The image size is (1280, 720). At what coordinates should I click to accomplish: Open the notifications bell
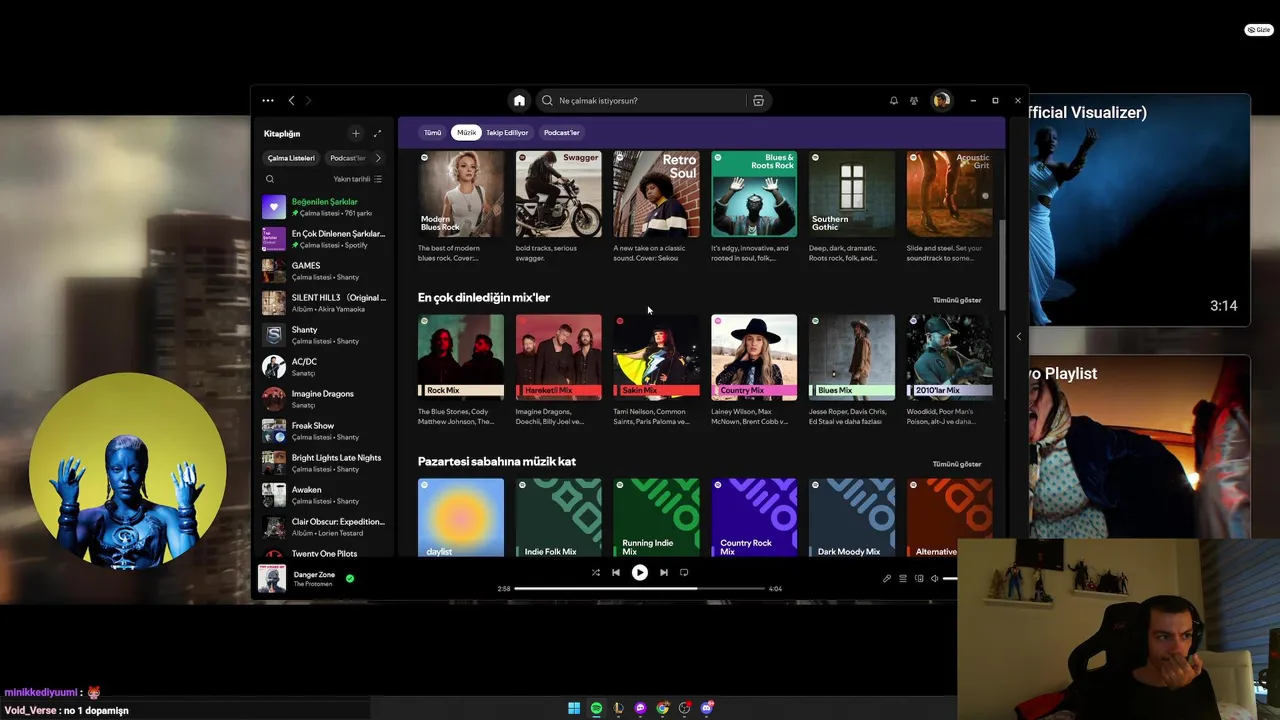click(x=894, y=100)
